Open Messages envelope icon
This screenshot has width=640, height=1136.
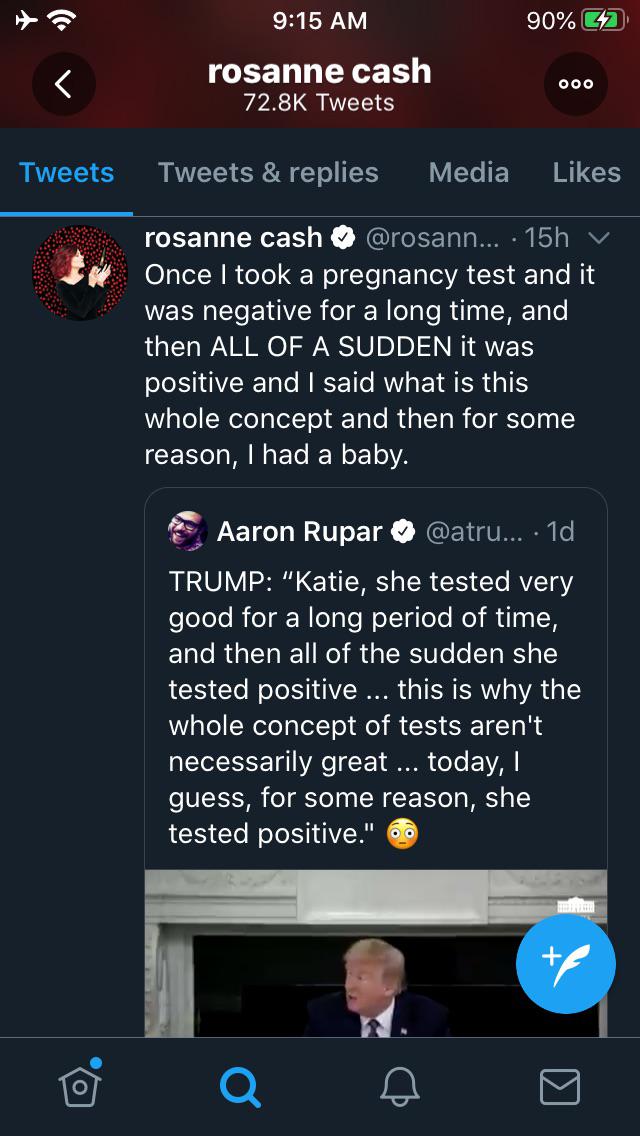tap(560, 1086)
